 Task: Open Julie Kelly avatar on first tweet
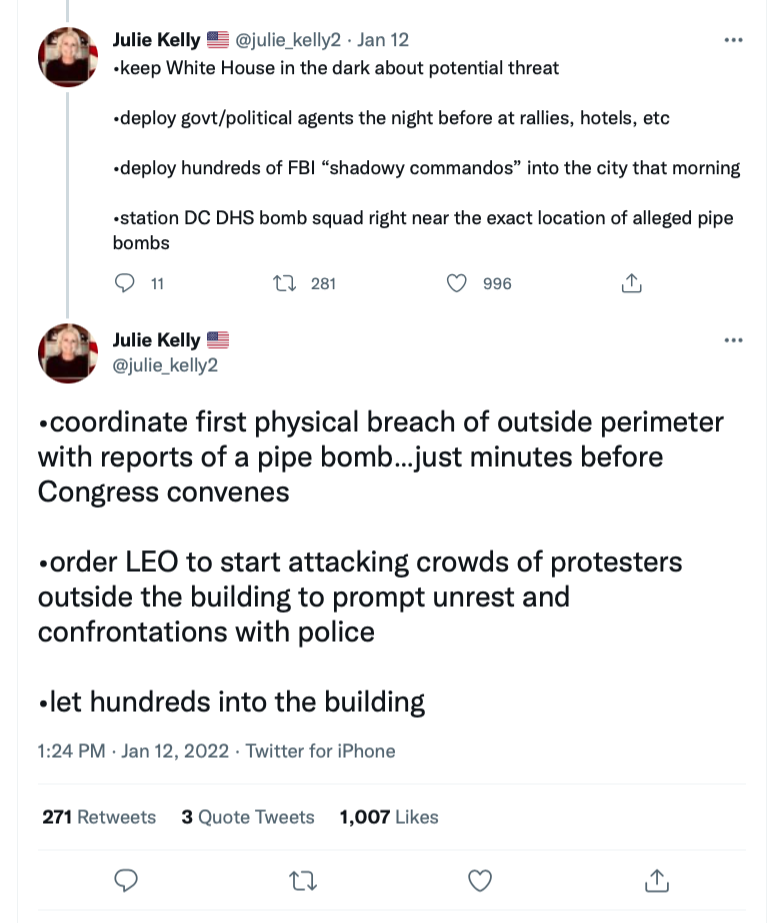(x=67, y=57)
